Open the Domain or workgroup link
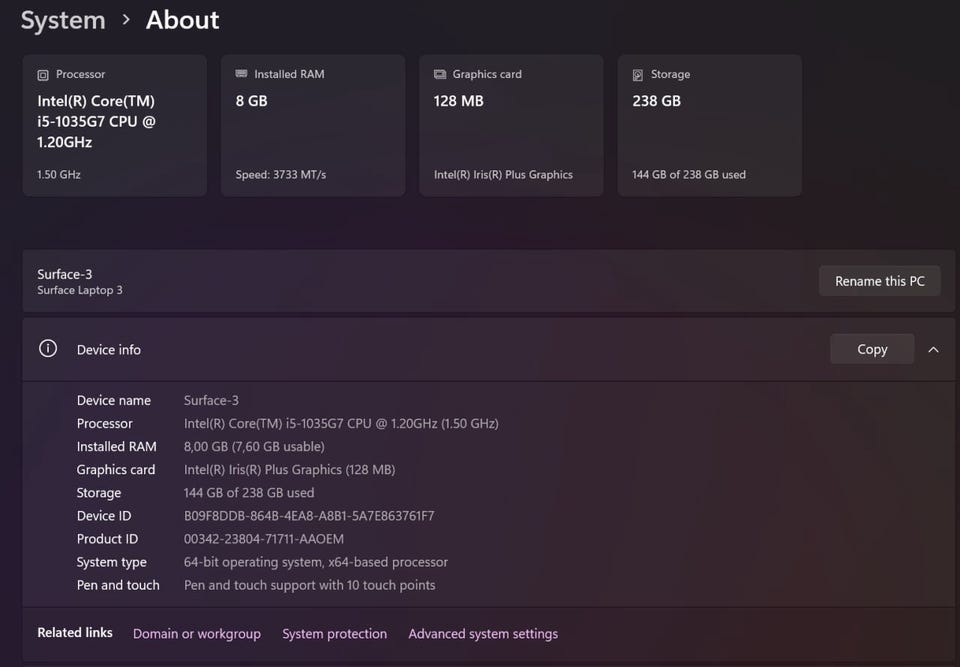 (x=197, y=634)
